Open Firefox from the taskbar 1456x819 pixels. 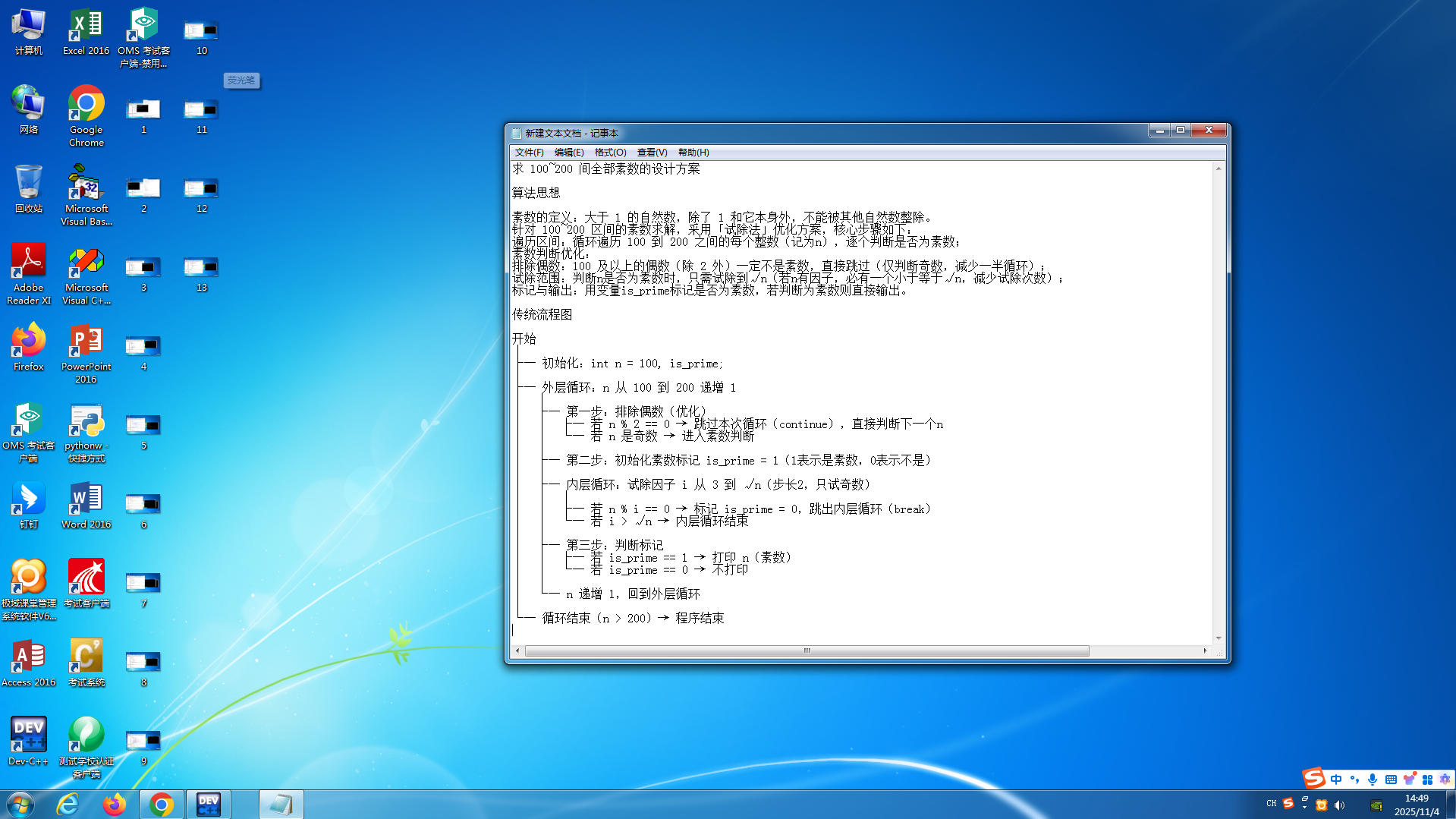pos(114,805)
